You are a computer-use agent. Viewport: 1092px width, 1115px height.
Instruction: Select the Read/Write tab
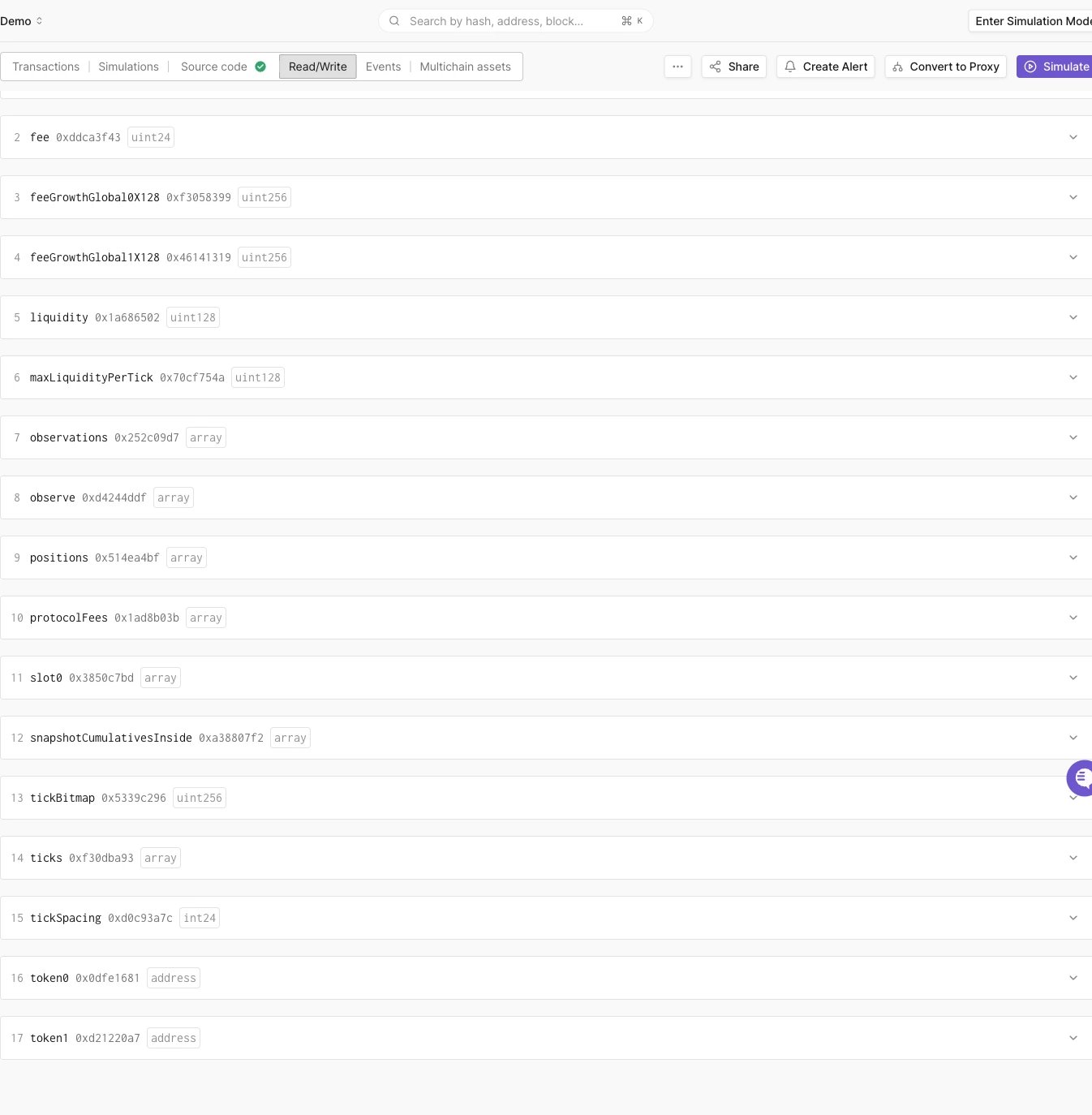318,67
